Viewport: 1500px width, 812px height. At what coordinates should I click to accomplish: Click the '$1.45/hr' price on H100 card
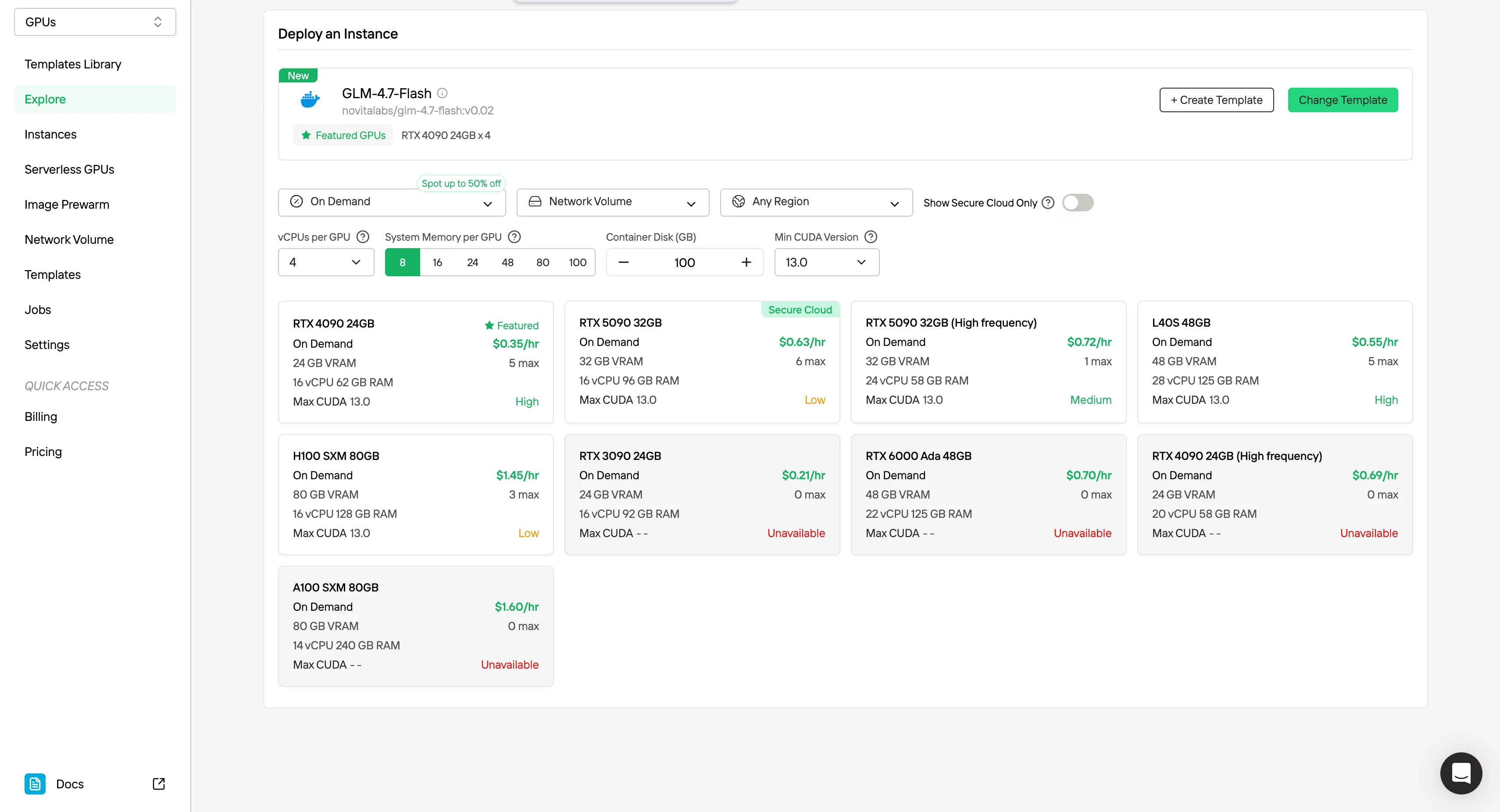point(517,475)
